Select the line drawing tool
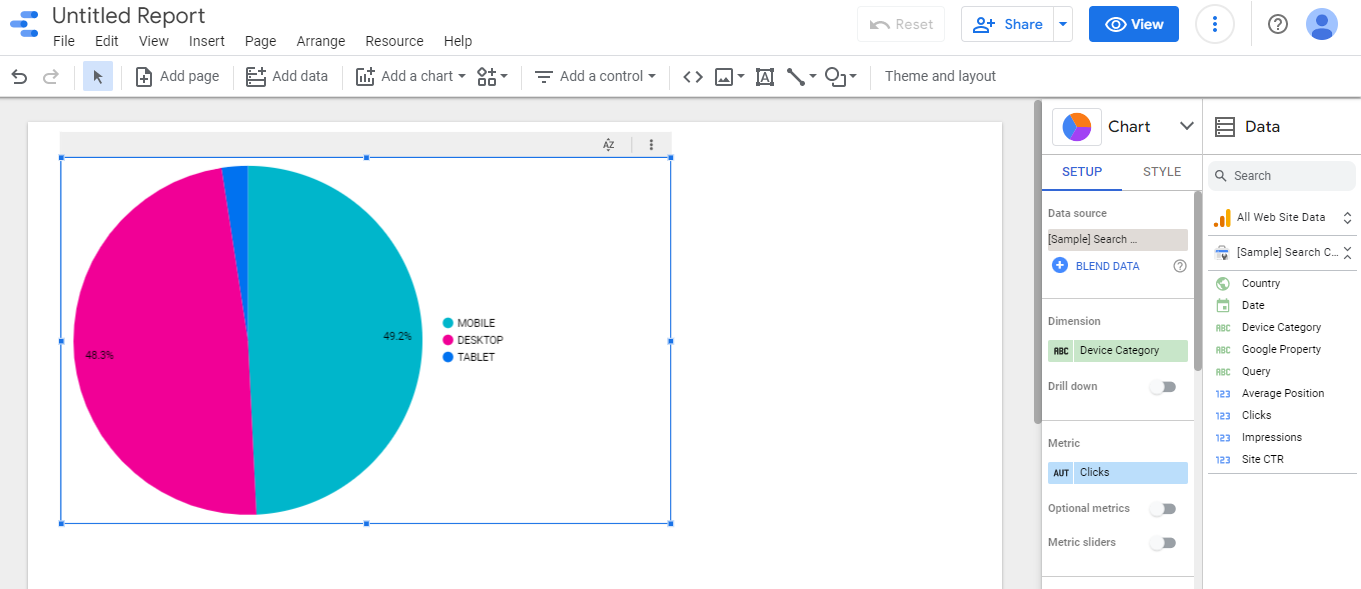This screenshot has height=589, width=1361. pos(796,76)
